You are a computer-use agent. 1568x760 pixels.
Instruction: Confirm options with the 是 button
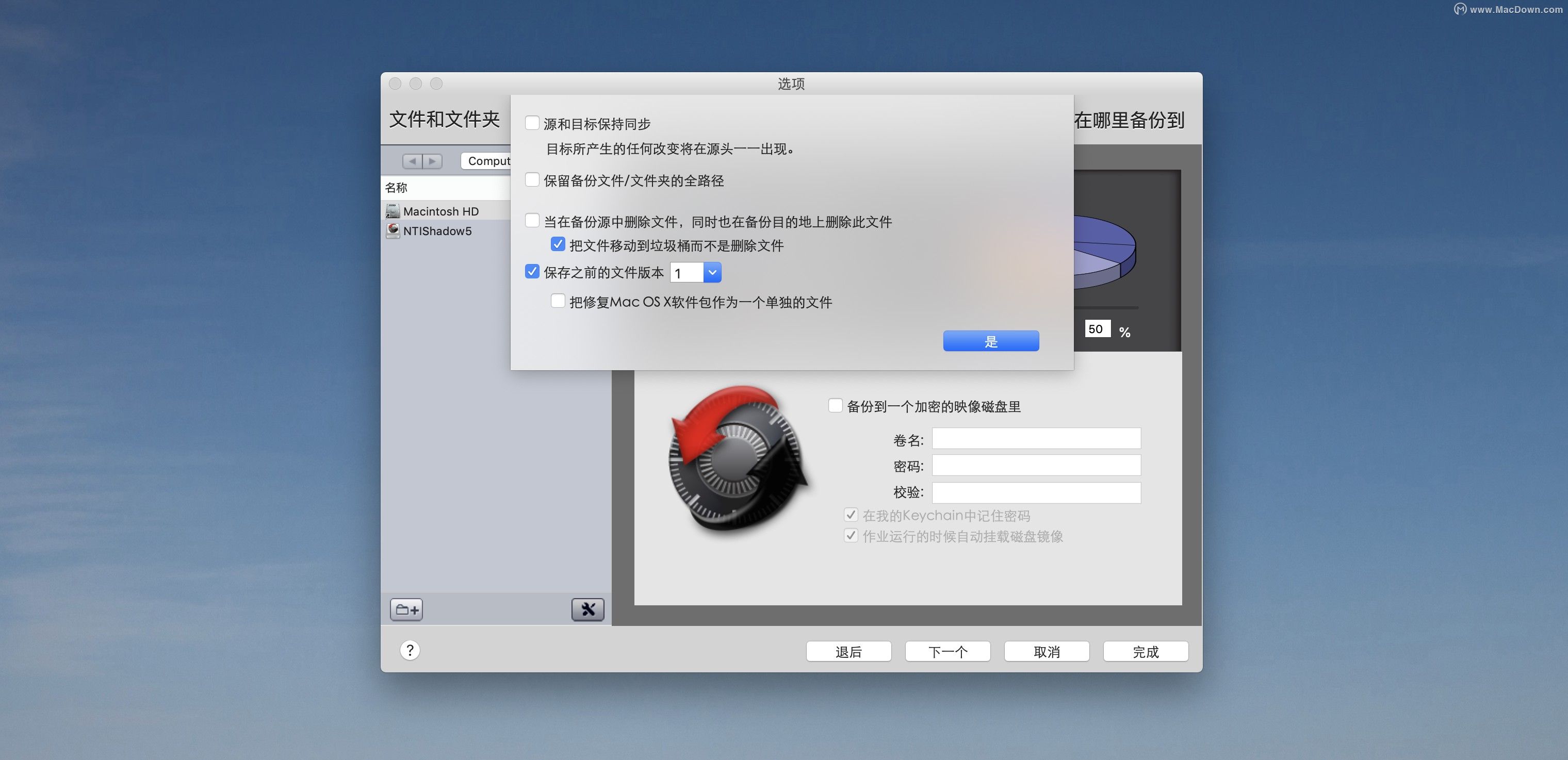click(x=991, y=341)
